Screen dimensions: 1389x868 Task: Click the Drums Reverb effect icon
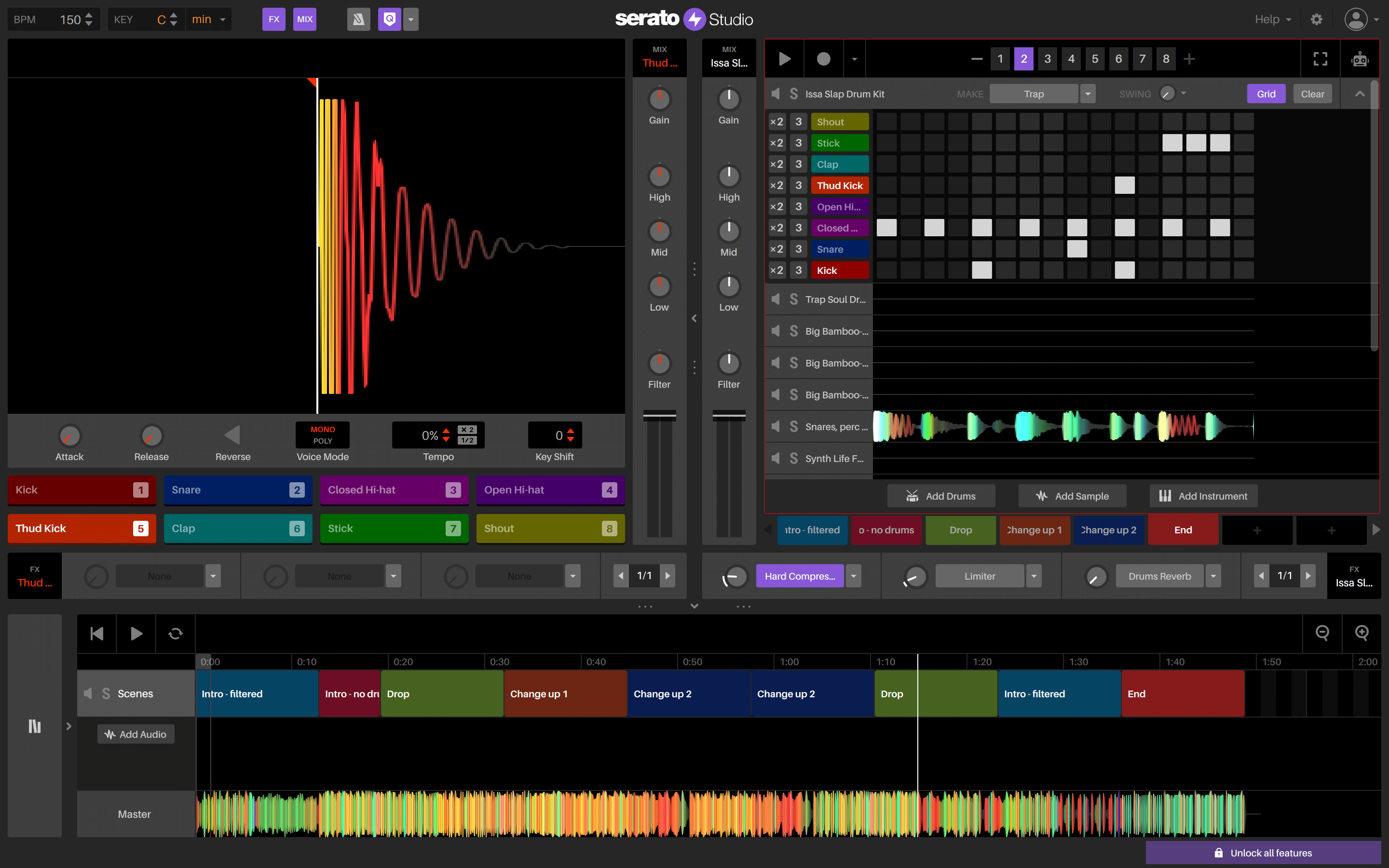(1092, 575)
